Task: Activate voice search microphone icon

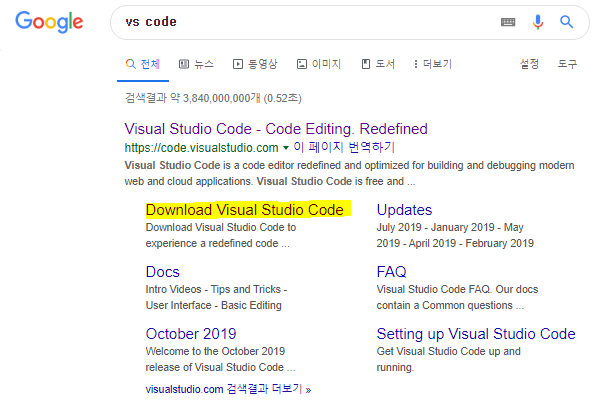Action: (x=538, y=22)
